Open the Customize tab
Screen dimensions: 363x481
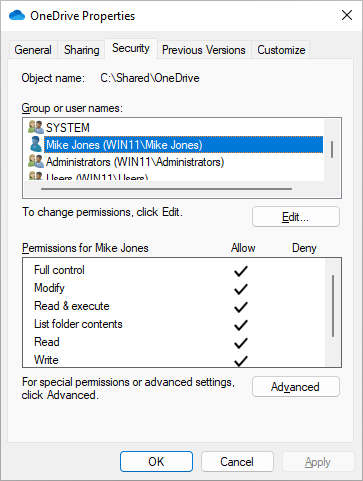tap(281, 50)
